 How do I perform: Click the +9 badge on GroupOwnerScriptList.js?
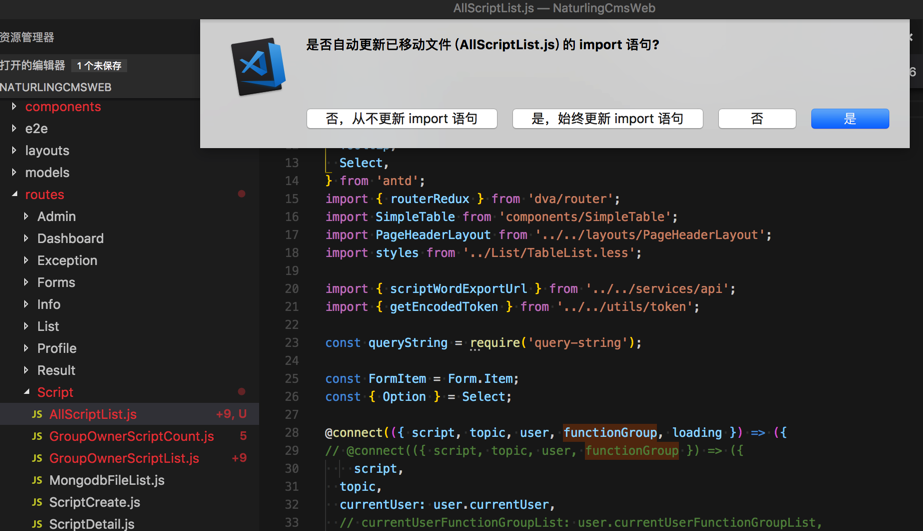[x=239, y=458]
